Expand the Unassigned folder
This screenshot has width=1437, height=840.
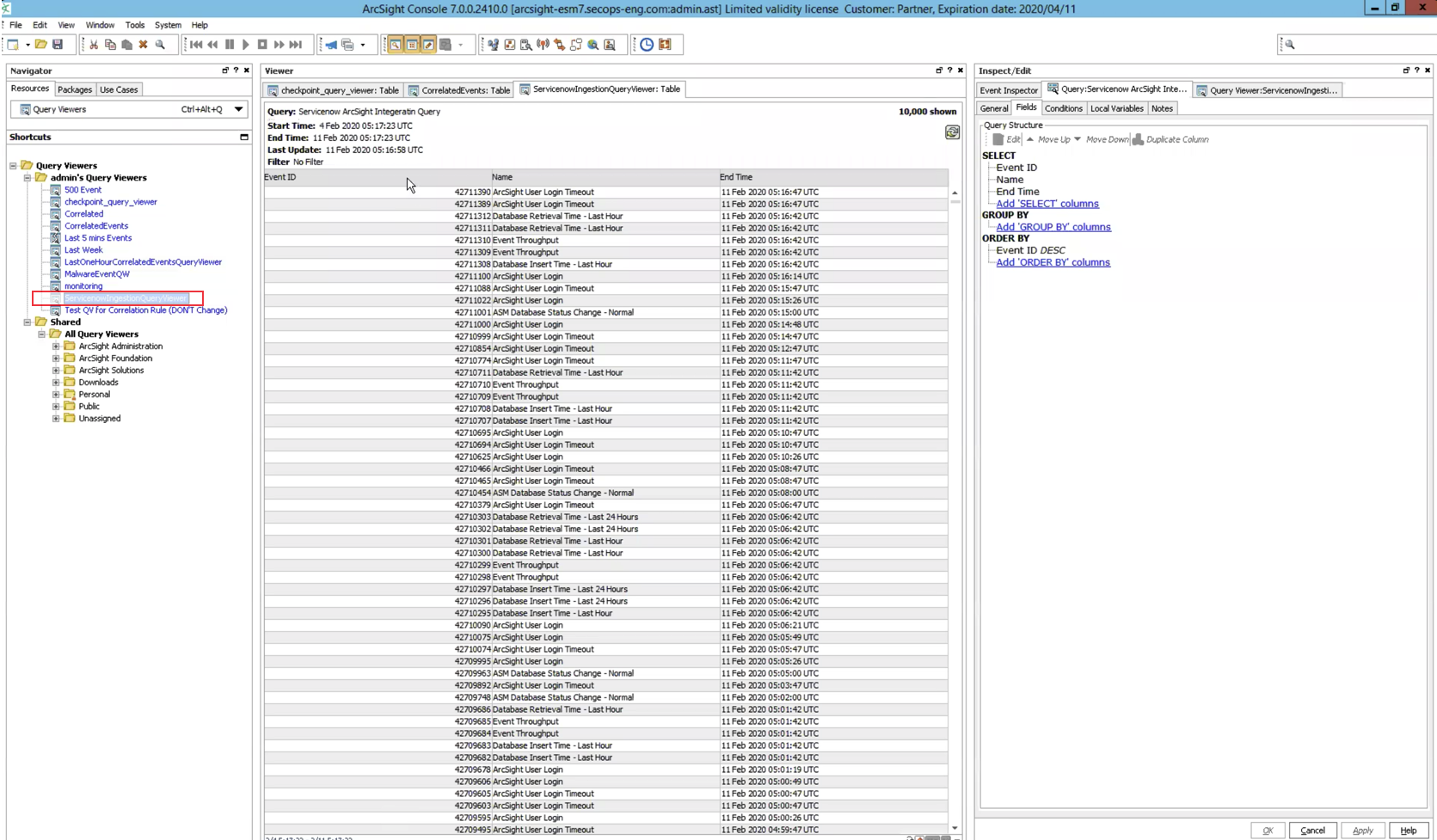tap(56, 419)
